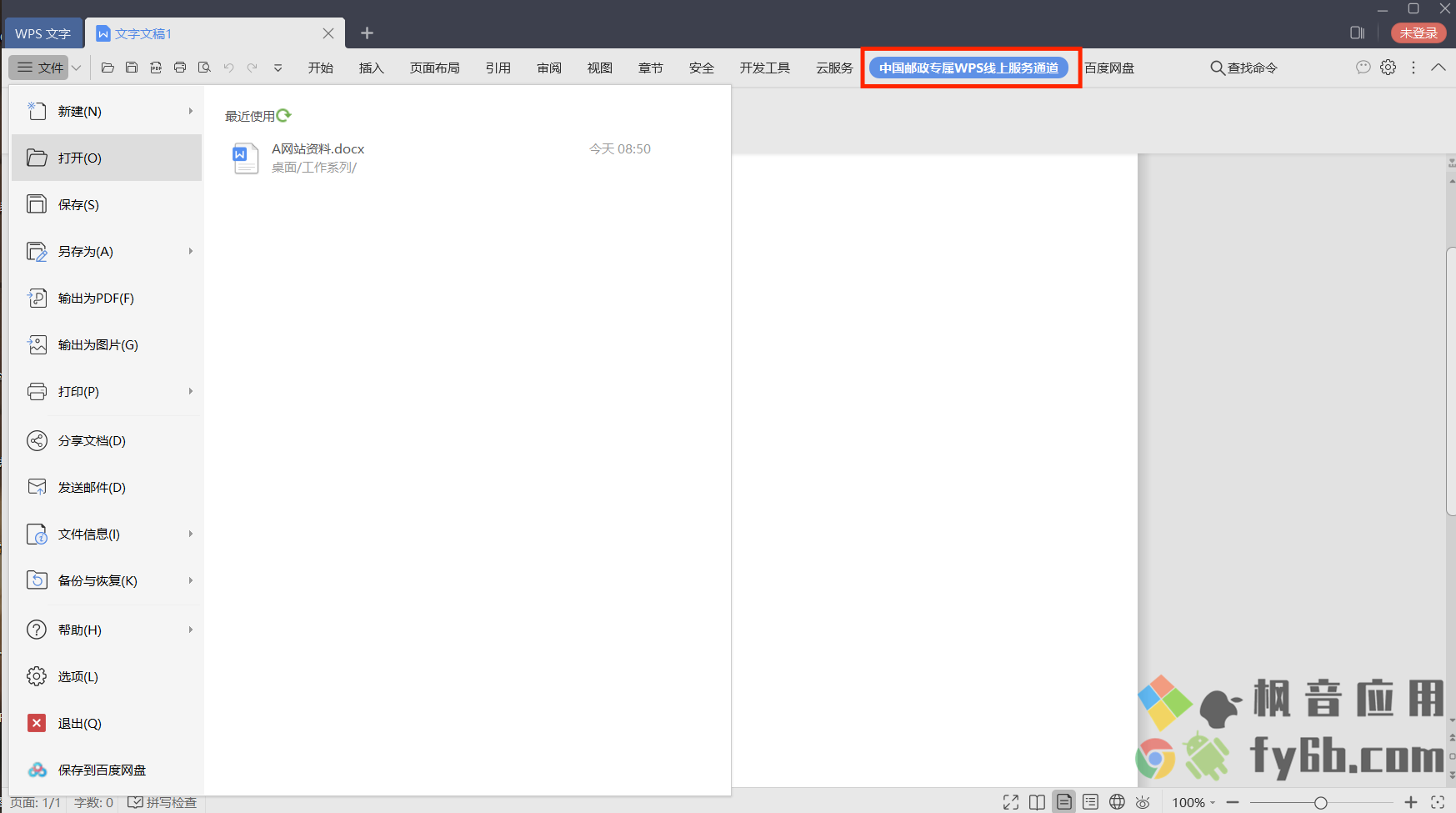Click 中国邮政专属WPS线上服务通道 button

coord(968,68)
